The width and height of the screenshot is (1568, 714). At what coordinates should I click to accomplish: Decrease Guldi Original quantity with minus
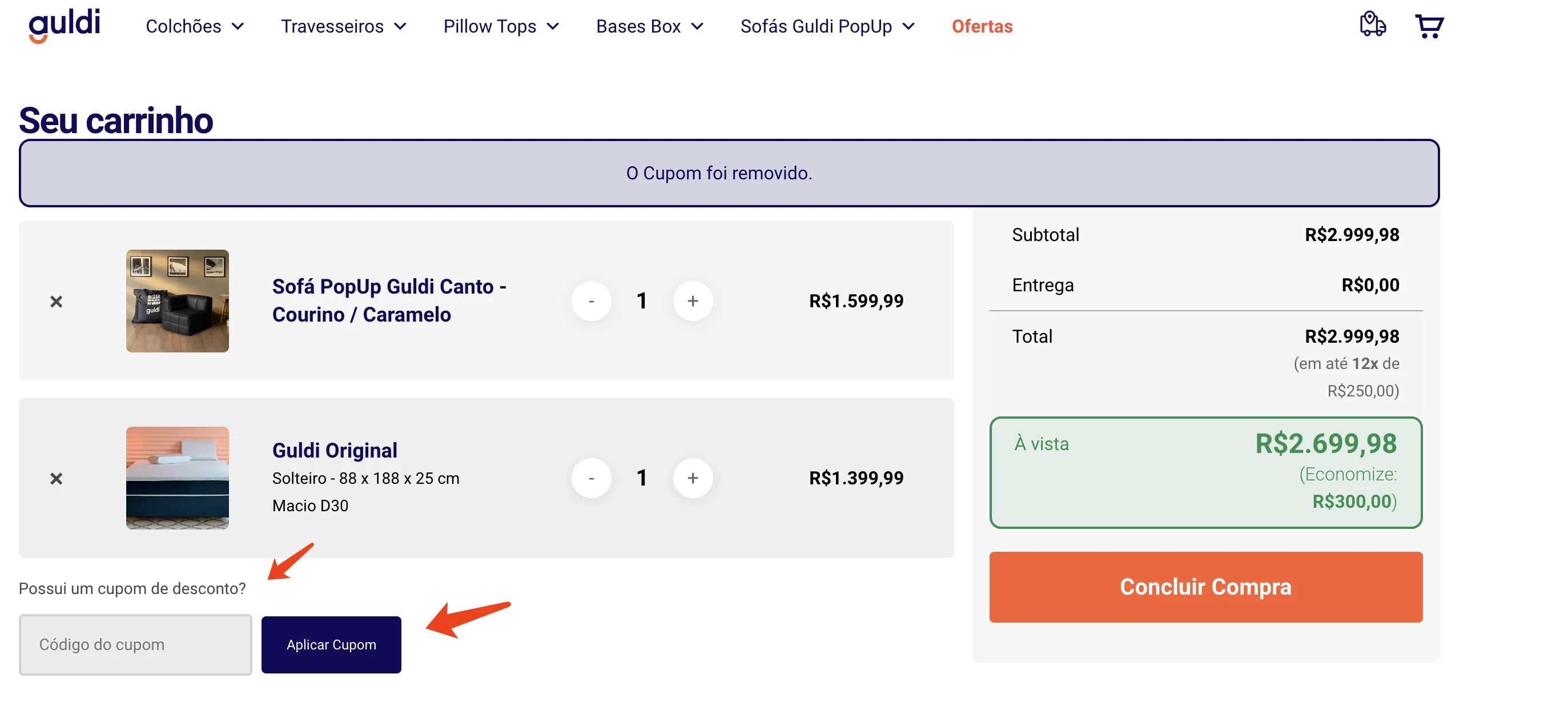[591, 478]
